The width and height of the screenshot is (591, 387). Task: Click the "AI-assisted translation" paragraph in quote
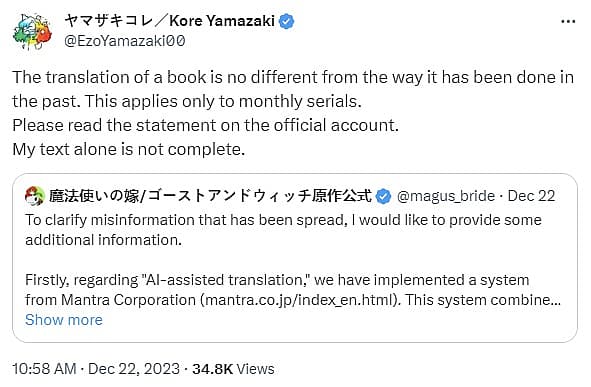click(293, 290)
